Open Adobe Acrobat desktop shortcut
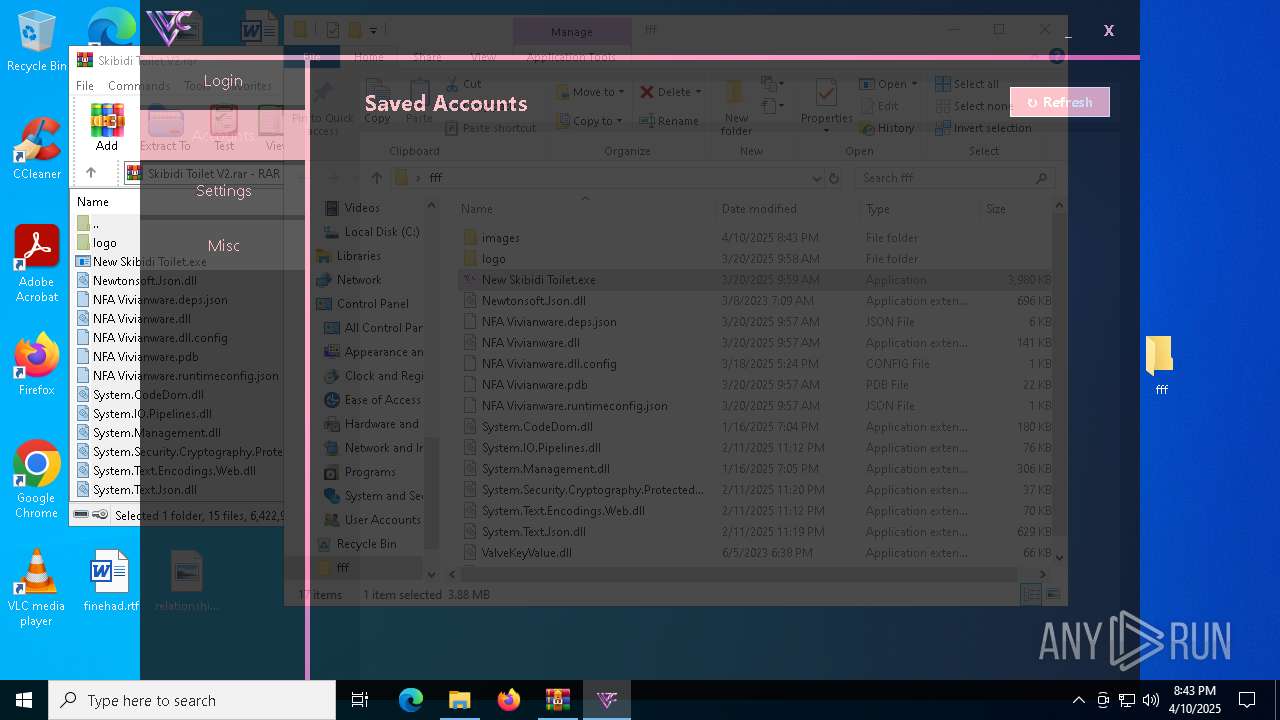The image size is (1280, 720). pyautogui.click(x=37, y=263)
